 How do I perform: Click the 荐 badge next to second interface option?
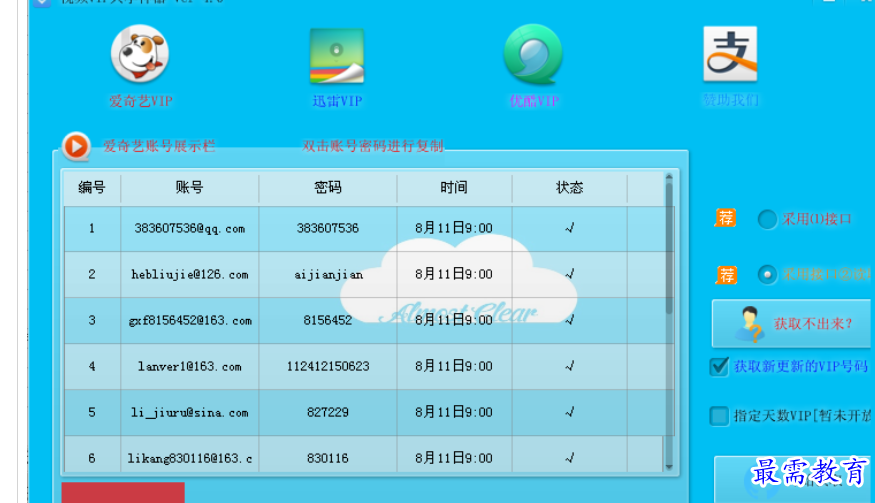coord(727,275)
